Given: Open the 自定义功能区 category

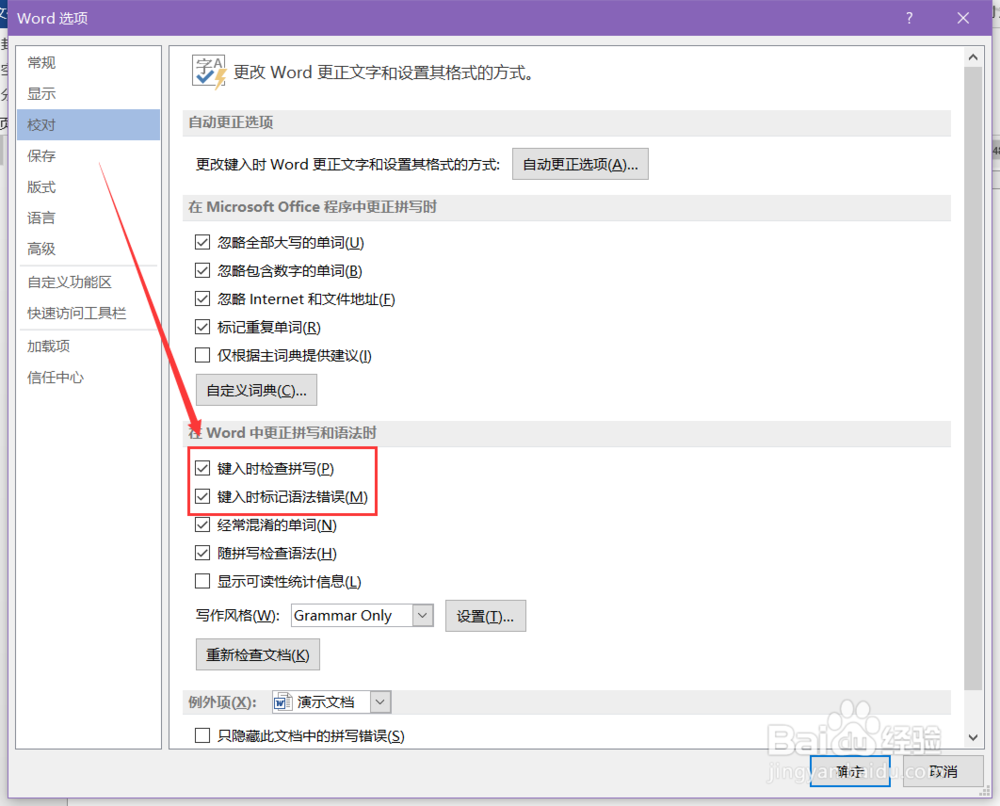Looking at the screenshot, I should tap(89, 282).
